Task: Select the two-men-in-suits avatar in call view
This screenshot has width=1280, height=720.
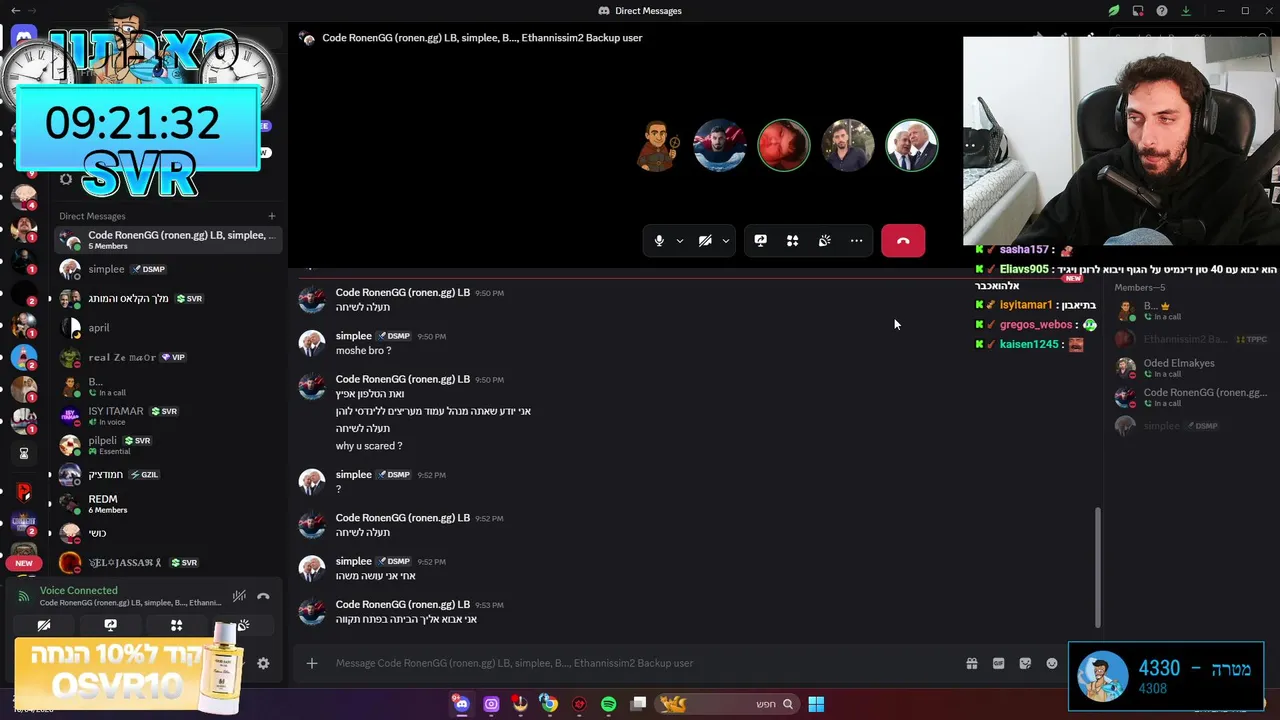Action: click(911, 146)
